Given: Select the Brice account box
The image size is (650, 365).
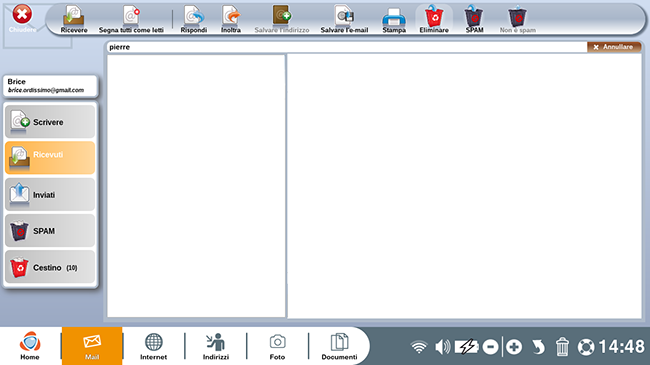Looking at the screenshot, I should [50, 86].
